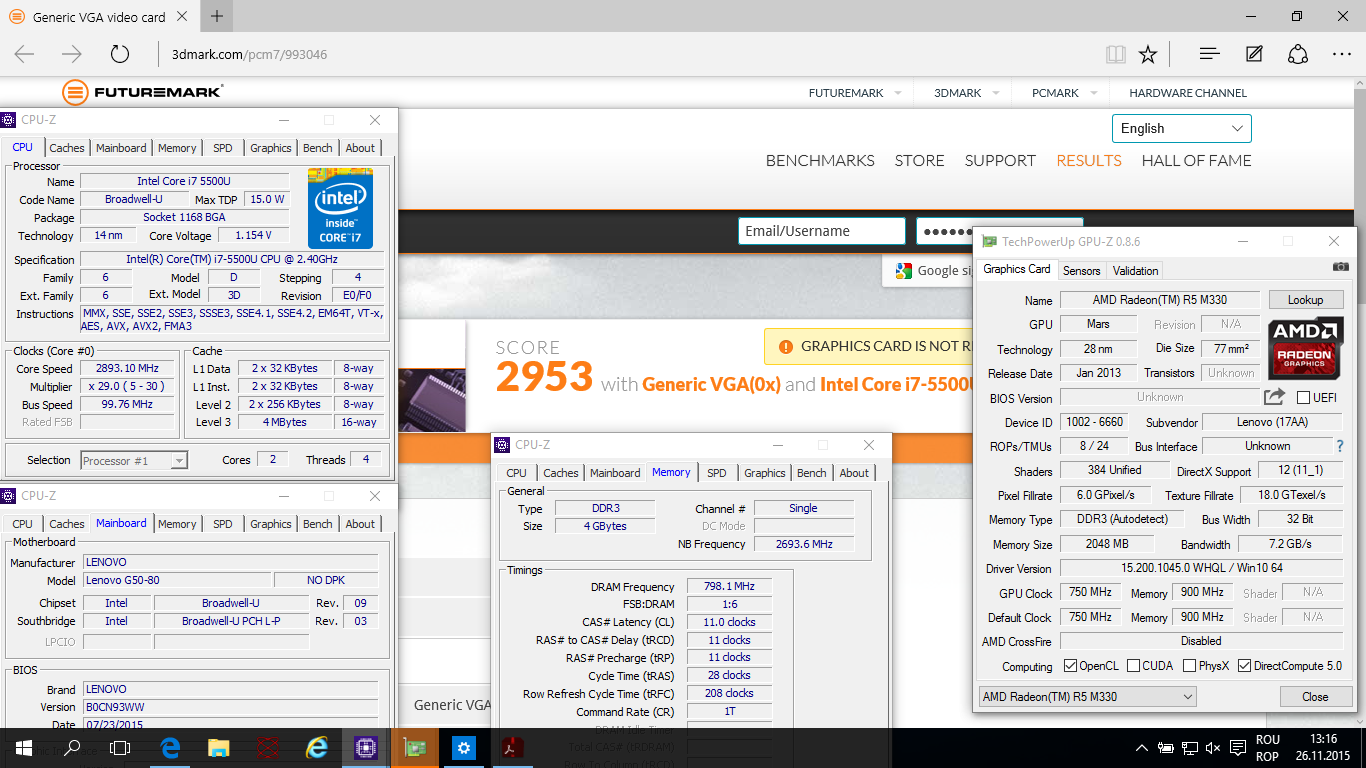Open Settings gear on taskbar
The width and height of the screenshot is (1366, 768).
coord(463,747)
